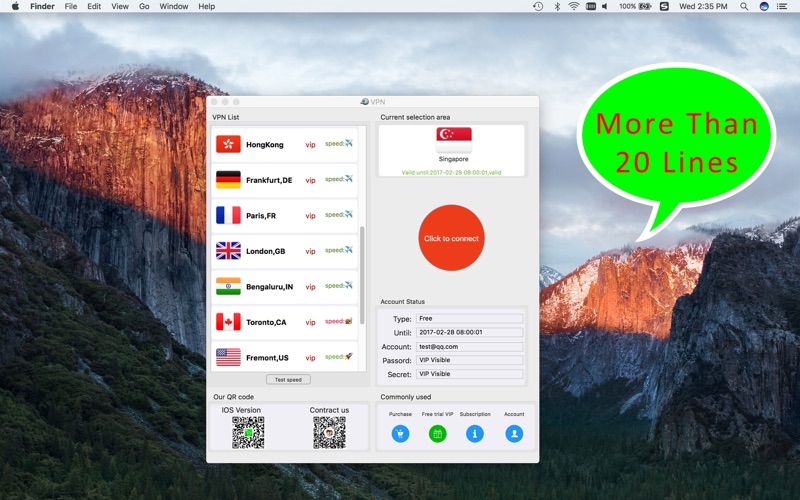This screenshot has height=500, width=800.
Task: Select the Paris,FR server name
Action: pyautogui.click(x=261, y=216)
